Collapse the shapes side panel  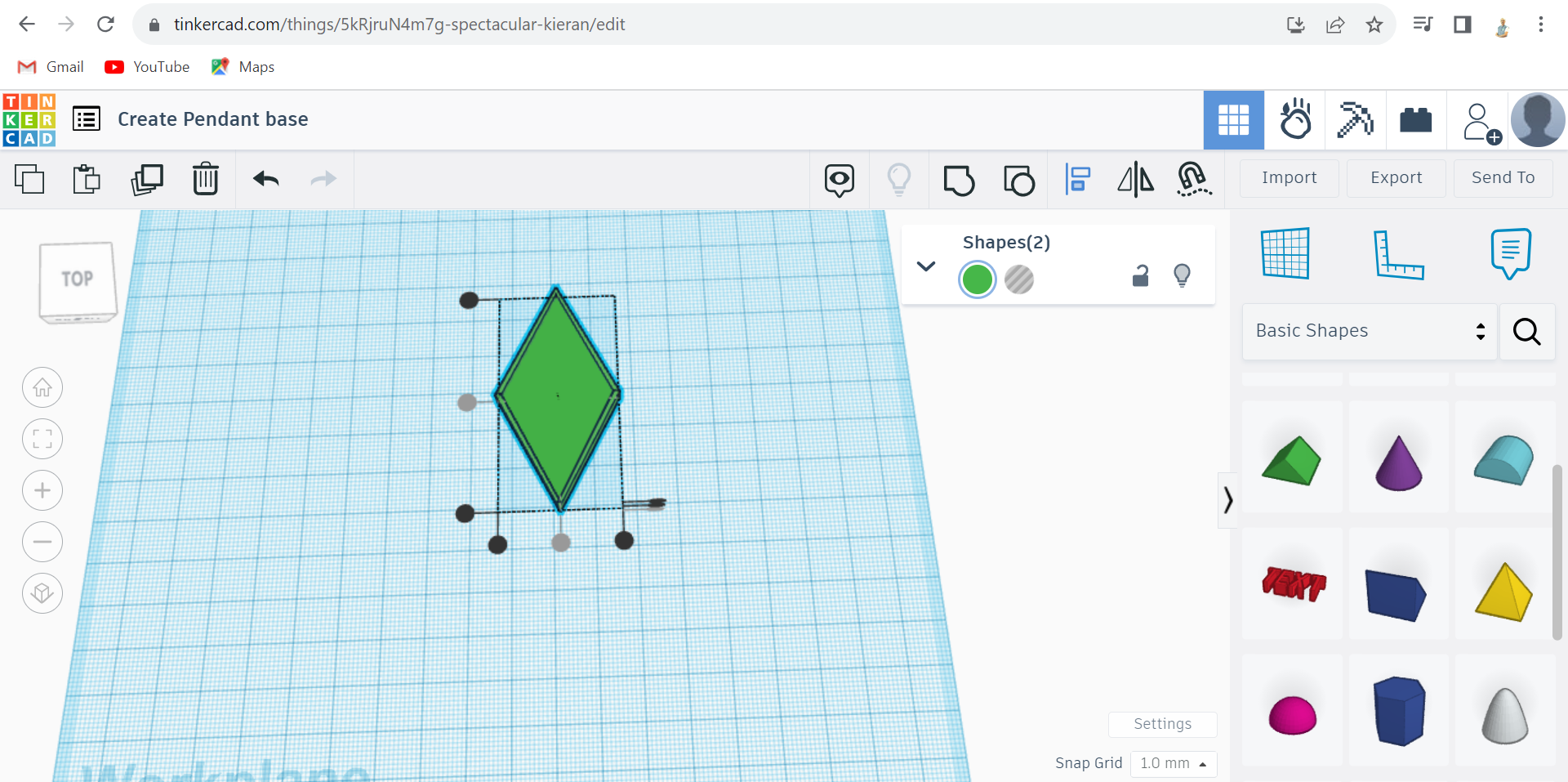coord(1227,499)
